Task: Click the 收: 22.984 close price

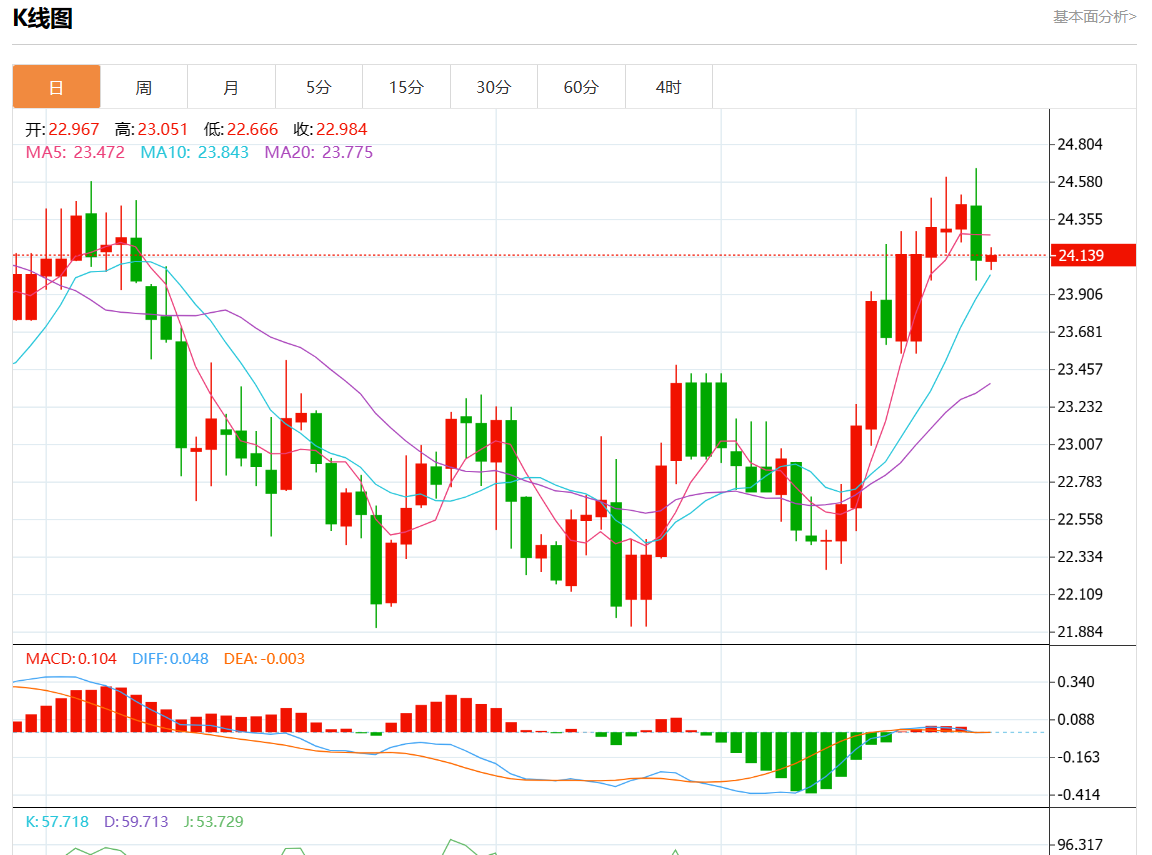Action: [330, 129]
